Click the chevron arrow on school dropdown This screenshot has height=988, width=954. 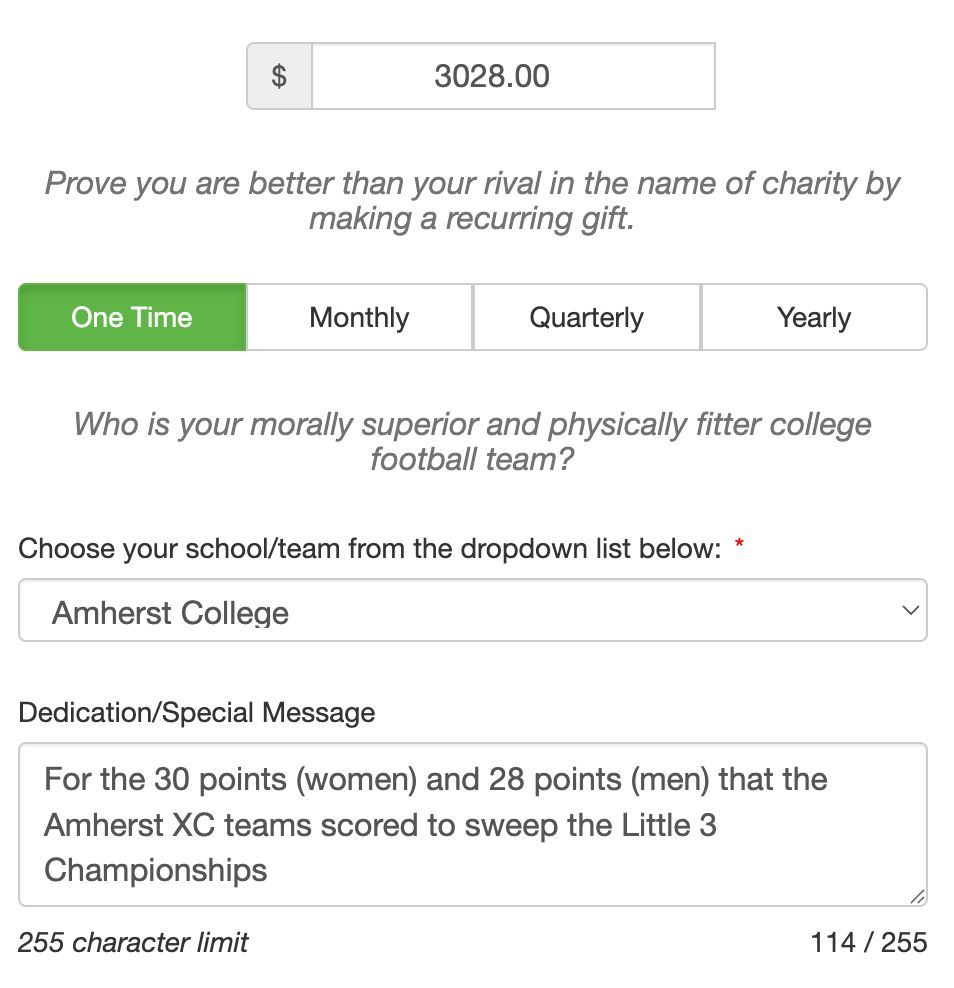909,610
